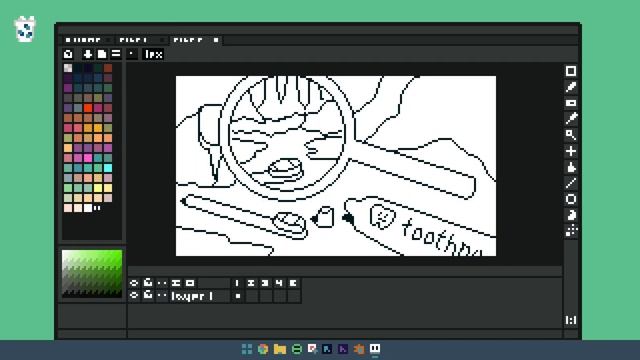640x360 pixels.
Task: Pick the cyan palette swatch
Action: click(108, 168)
